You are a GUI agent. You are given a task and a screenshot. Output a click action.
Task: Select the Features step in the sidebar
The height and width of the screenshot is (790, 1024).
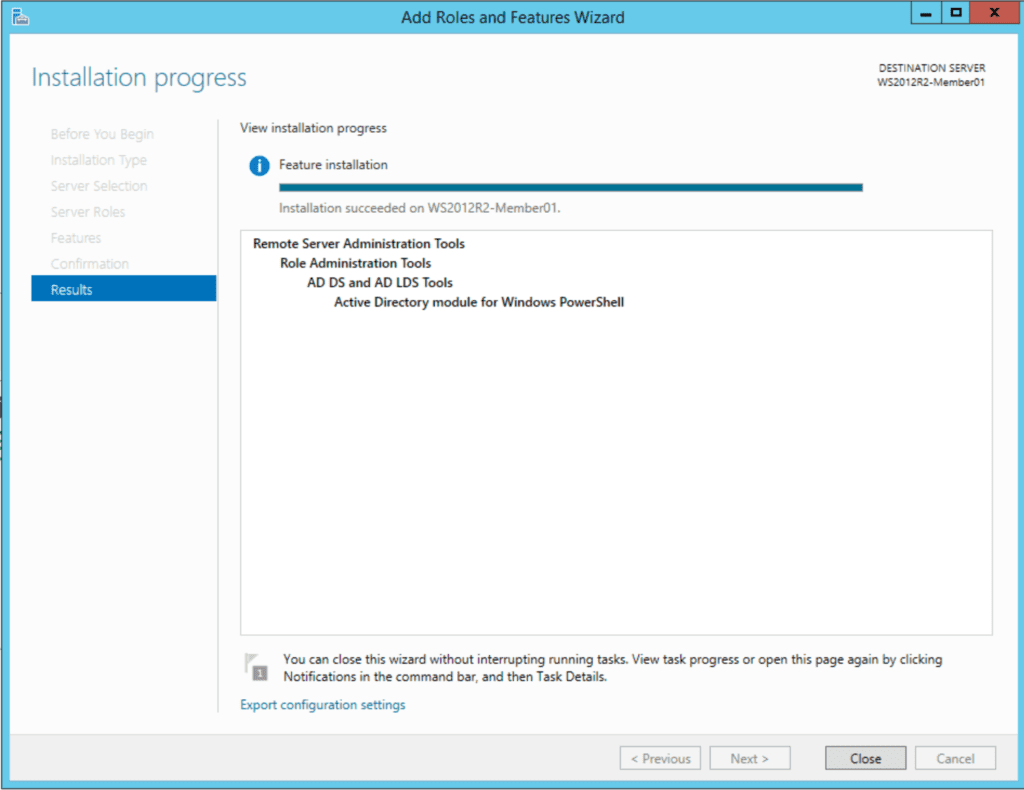(x=75, y=237)
